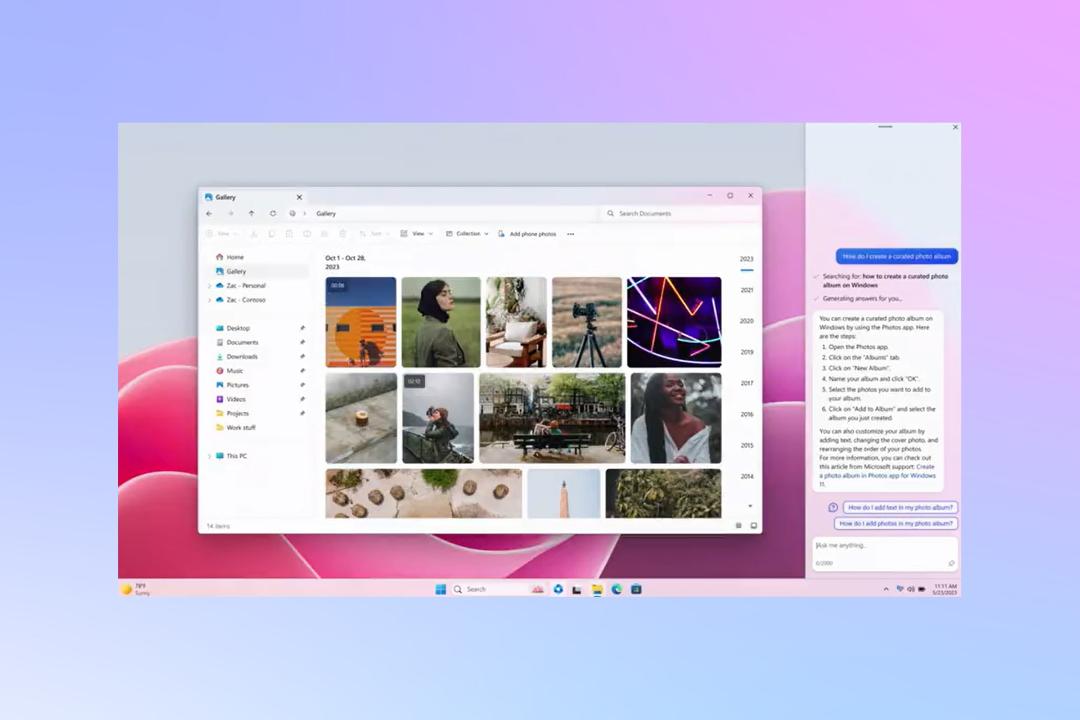Viewport: 1080px width, 720px height.
Task: Expand the Zac - Personal OneDrive node
Action: [x=209, y=286]
